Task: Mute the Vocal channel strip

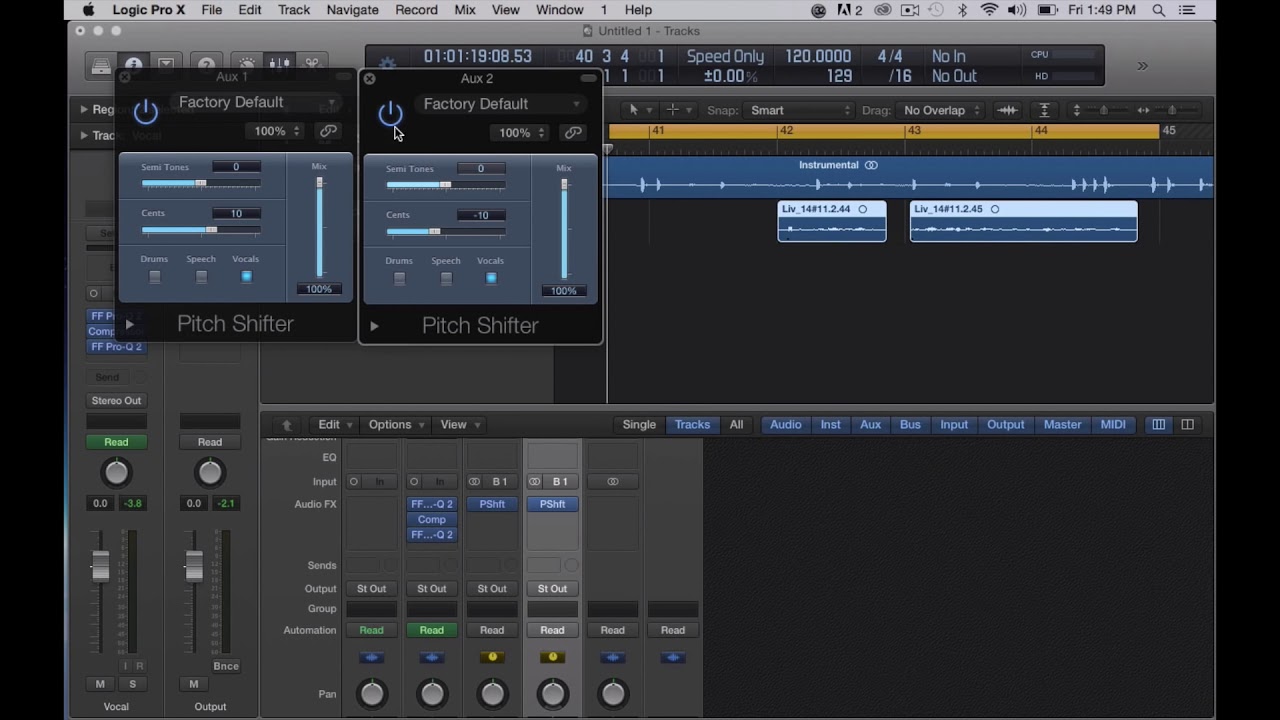Action: 100,684
